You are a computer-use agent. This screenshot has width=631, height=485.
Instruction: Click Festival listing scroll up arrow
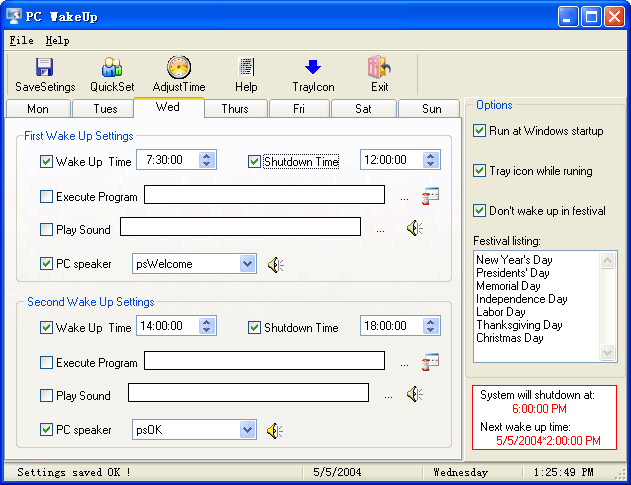(607, 260)
